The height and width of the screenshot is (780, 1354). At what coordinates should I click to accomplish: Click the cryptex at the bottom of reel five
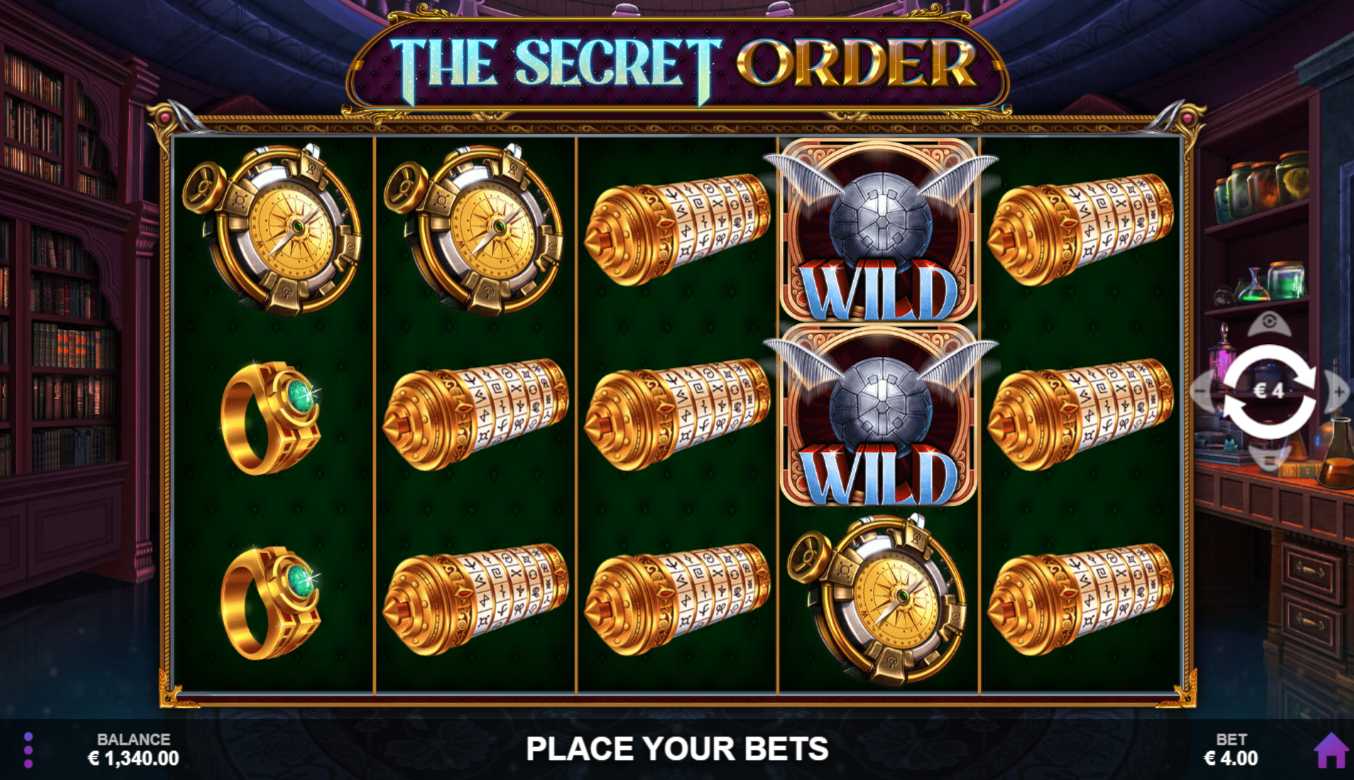click(1081, 600)
